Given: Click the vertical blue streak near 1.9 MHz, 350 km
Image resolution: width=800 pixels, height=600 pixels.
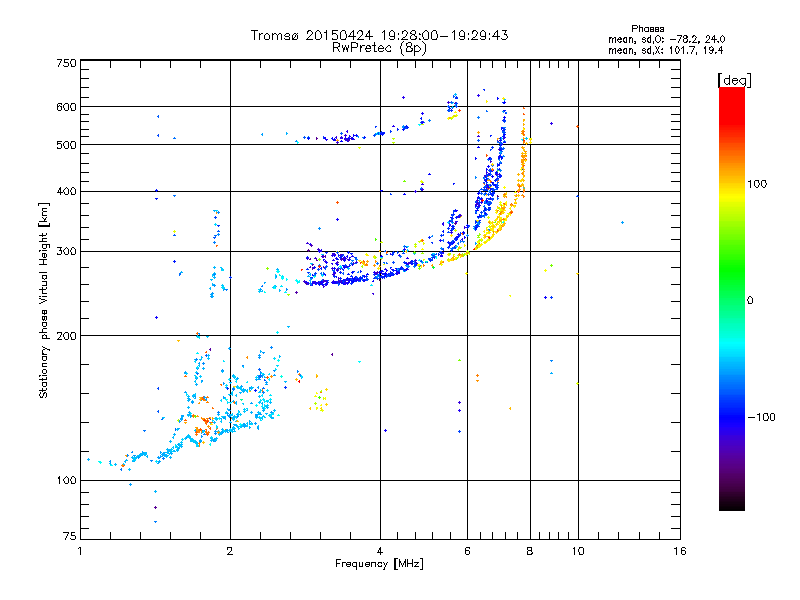Looking at the screenshot, I should pyautogui.click(x=217, y=228).
